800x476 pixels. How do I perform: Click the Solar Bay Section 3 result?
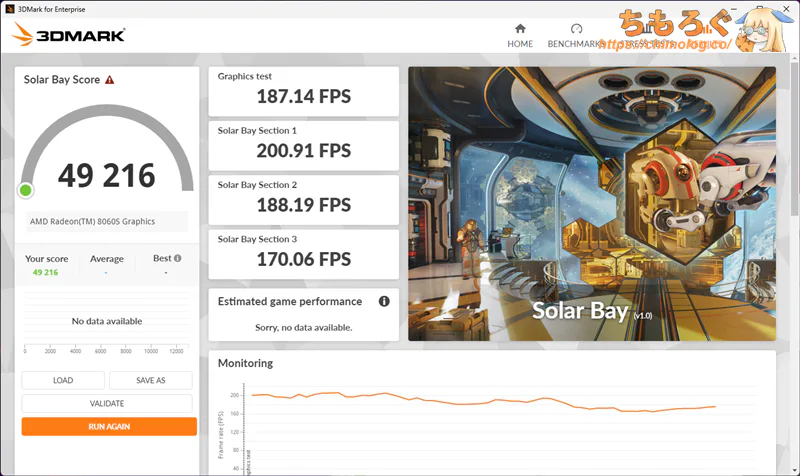pos(303,253)
